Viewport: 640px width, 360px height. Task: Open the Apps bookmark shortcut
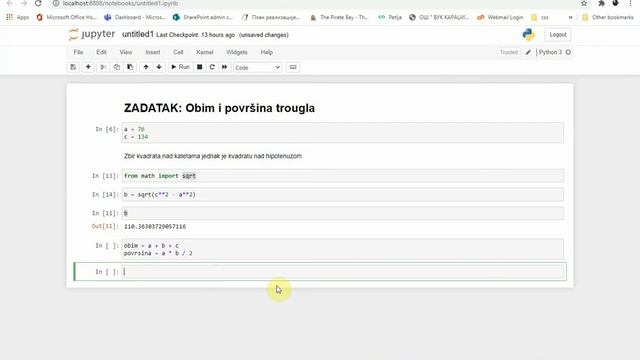18,17
